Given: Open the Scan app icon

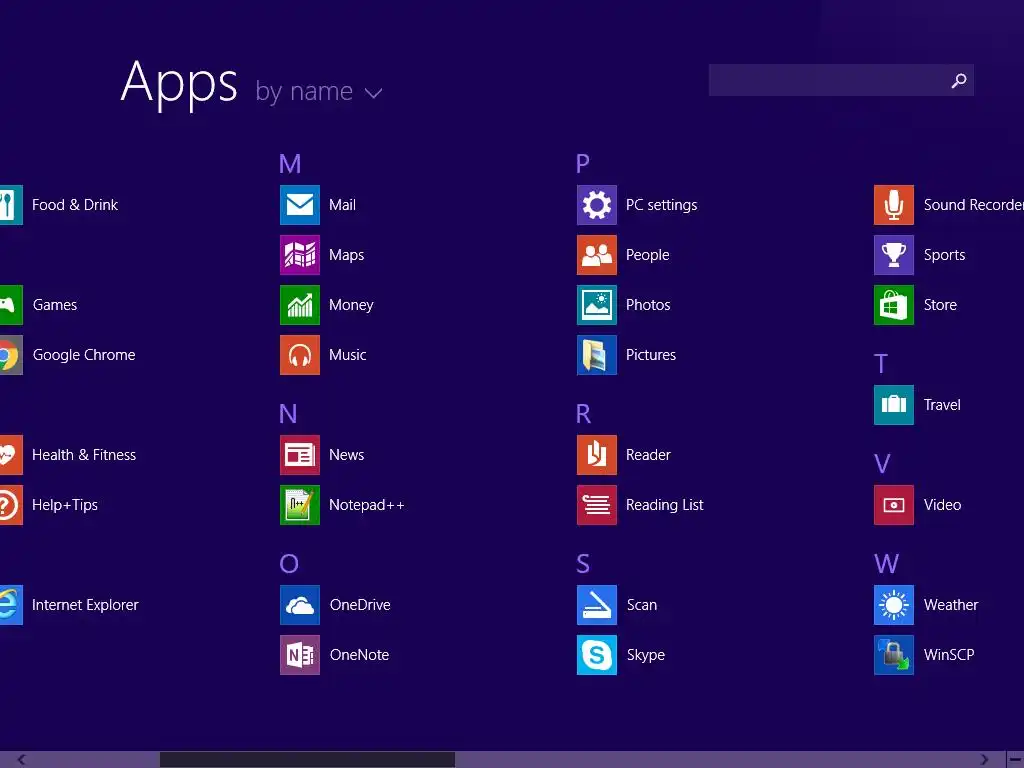Looking at the screenshot, I should coord(597,605).
